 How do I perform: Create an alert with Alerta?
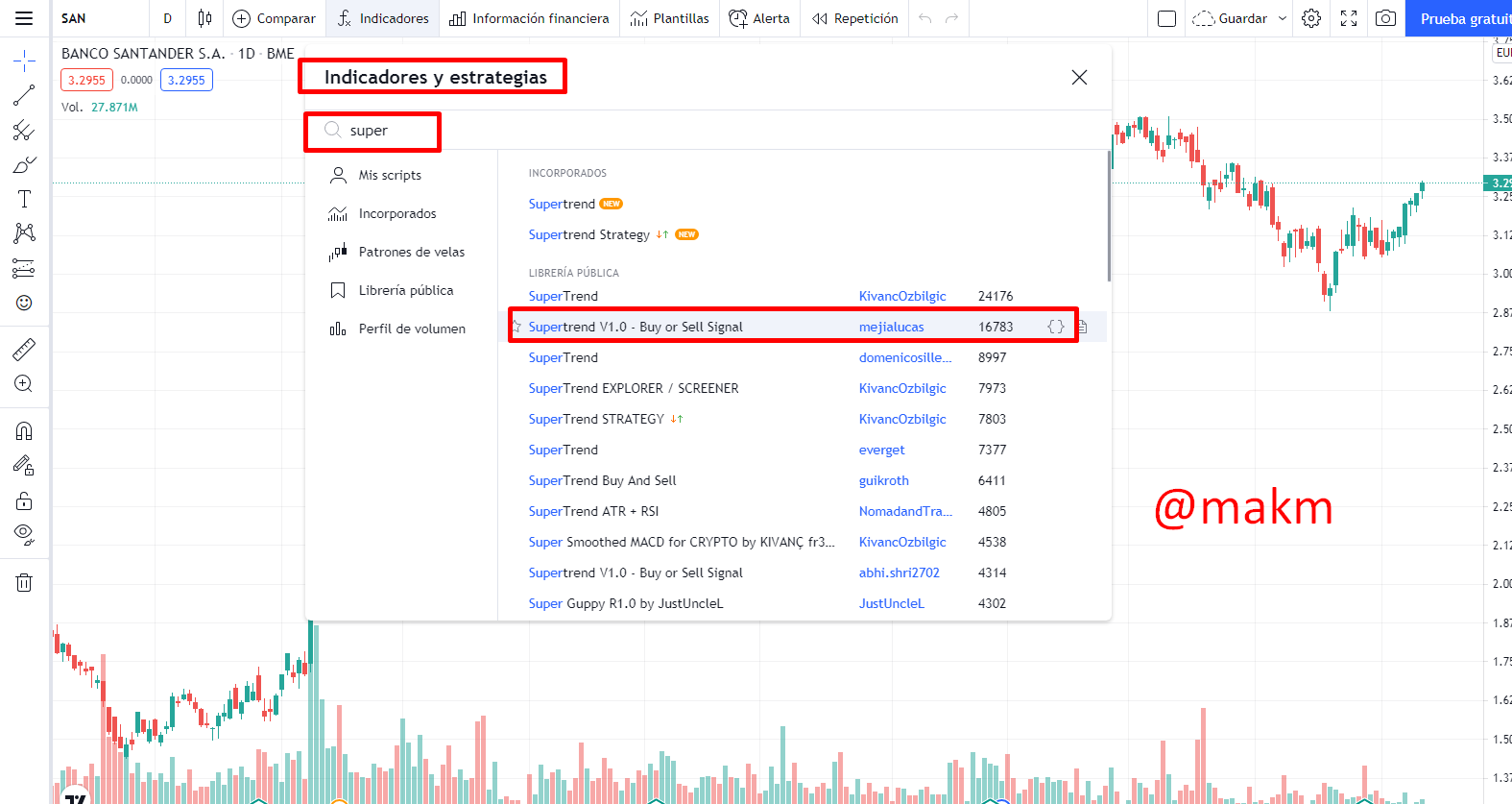click(x=759, y=18)
